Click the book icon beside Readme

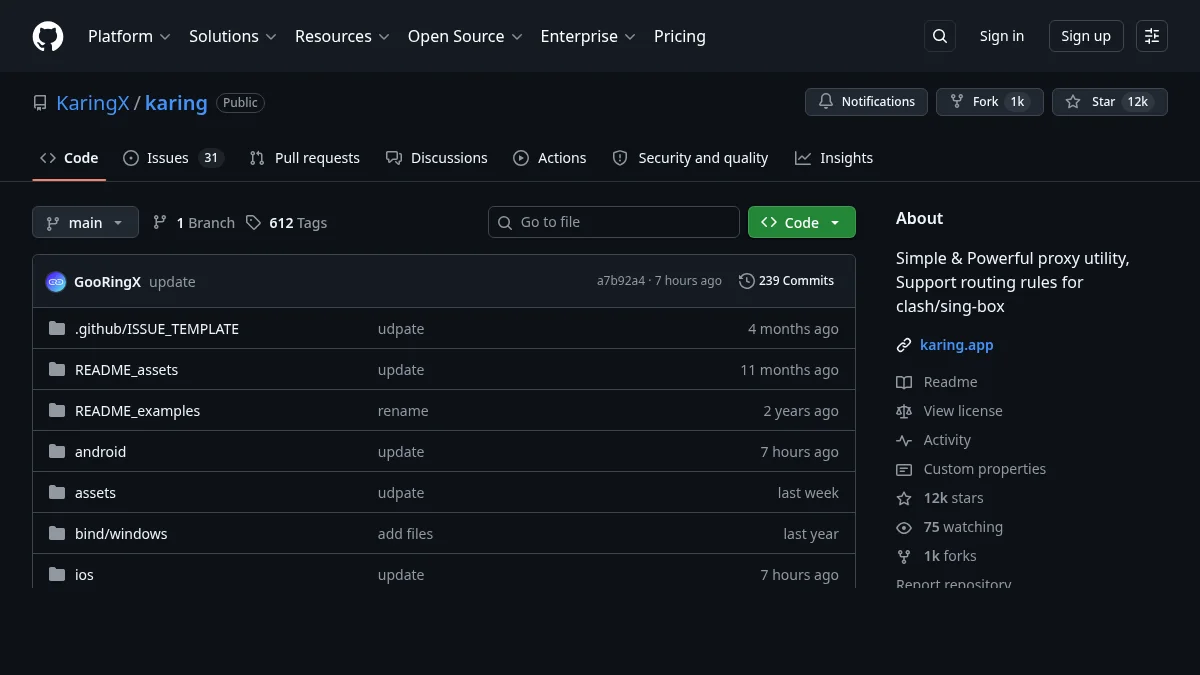[904, 382]
